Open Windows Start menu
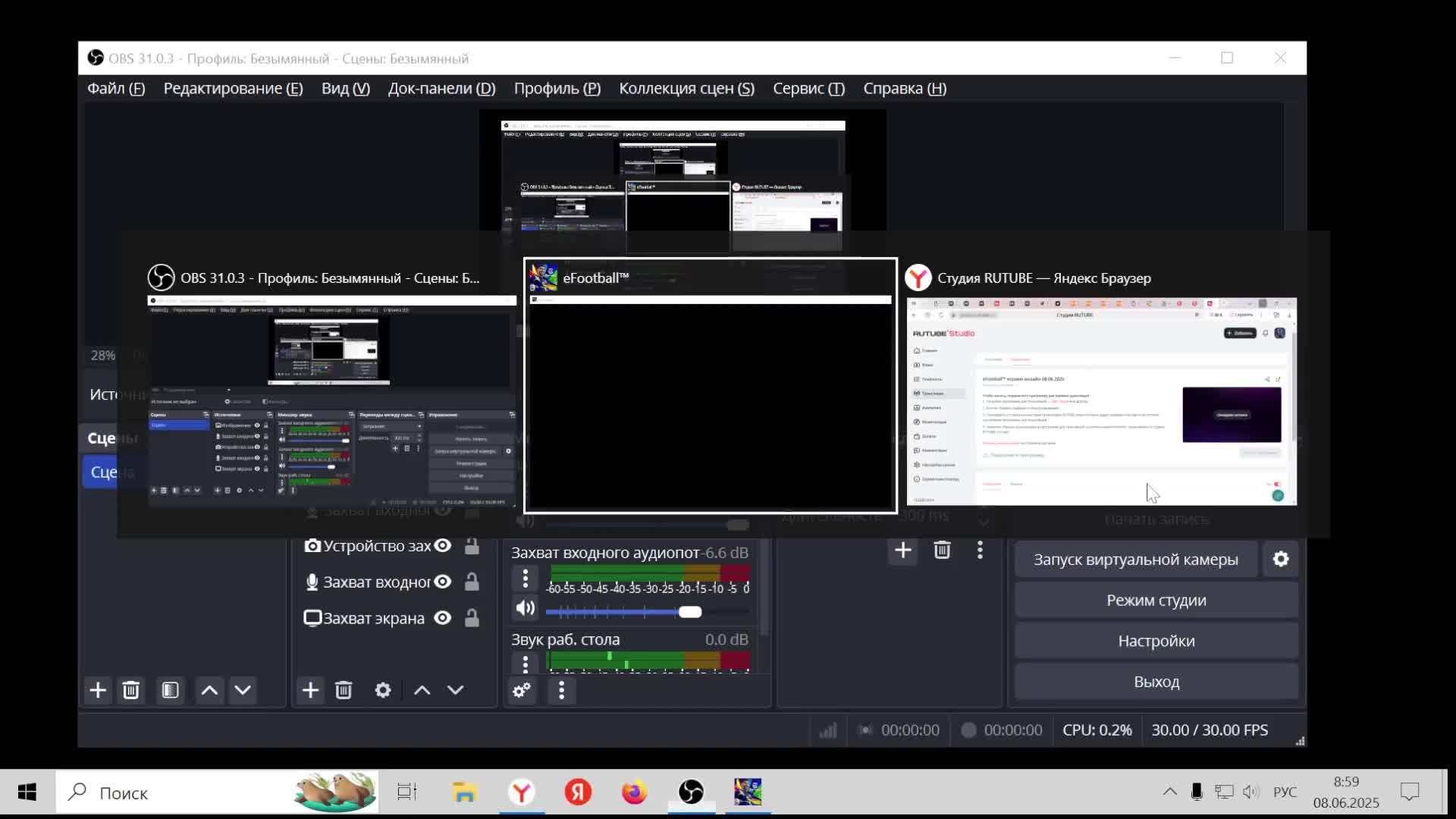1456x819 pixels. pos(27,793)
